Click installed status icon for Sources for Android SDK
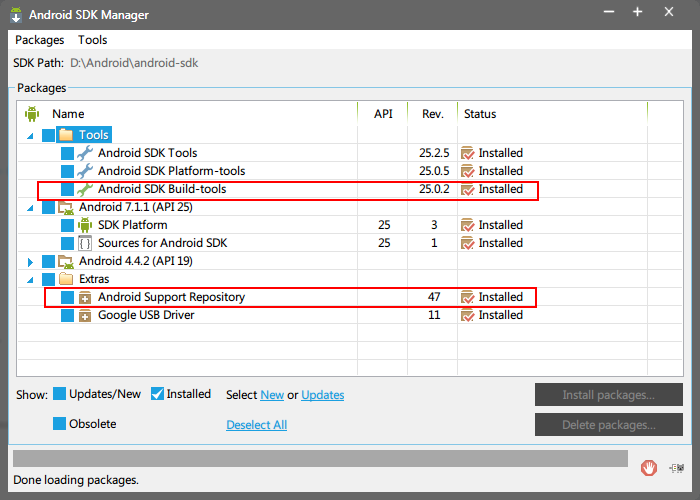This screenshot has width=700, height=500. [x=467, y=243]
